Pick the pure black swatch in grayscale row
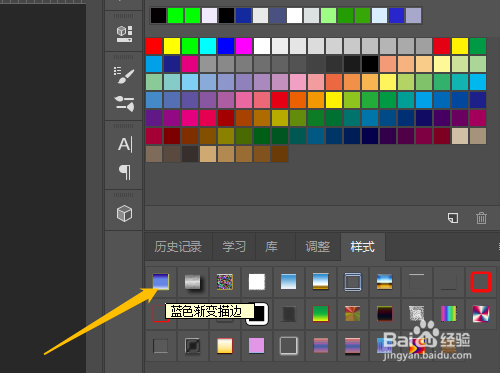Image resolution: width=500 pixels, height=373 pixels. [x=370, y=64]
